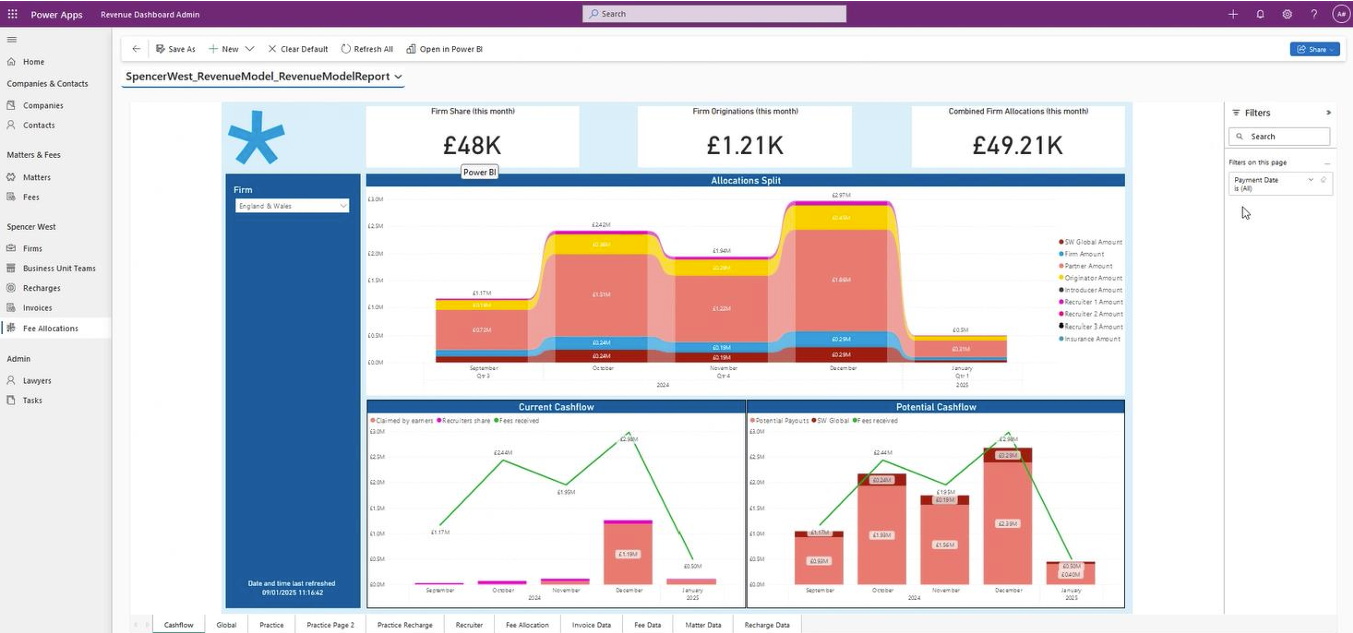Click Open in Power BI

[444, 49]
